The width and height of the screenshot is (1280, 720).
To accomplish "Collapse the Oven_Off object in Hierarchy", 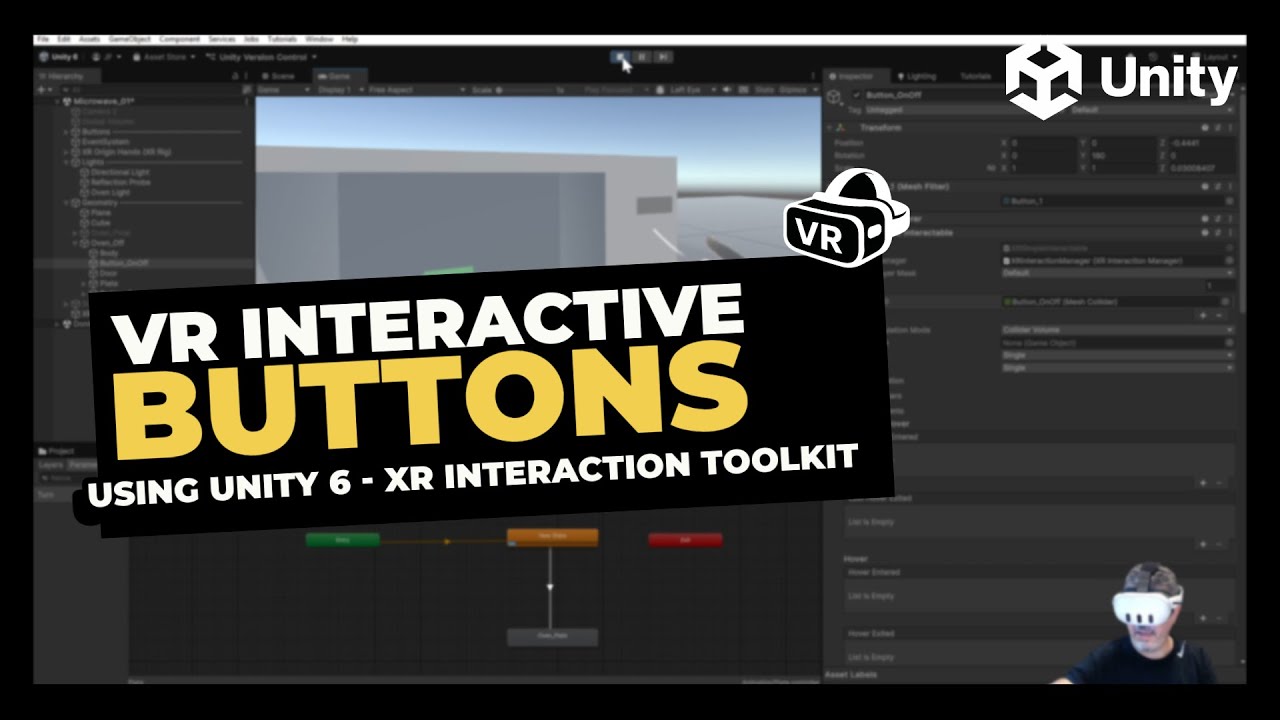I will [x=77, y=243].
